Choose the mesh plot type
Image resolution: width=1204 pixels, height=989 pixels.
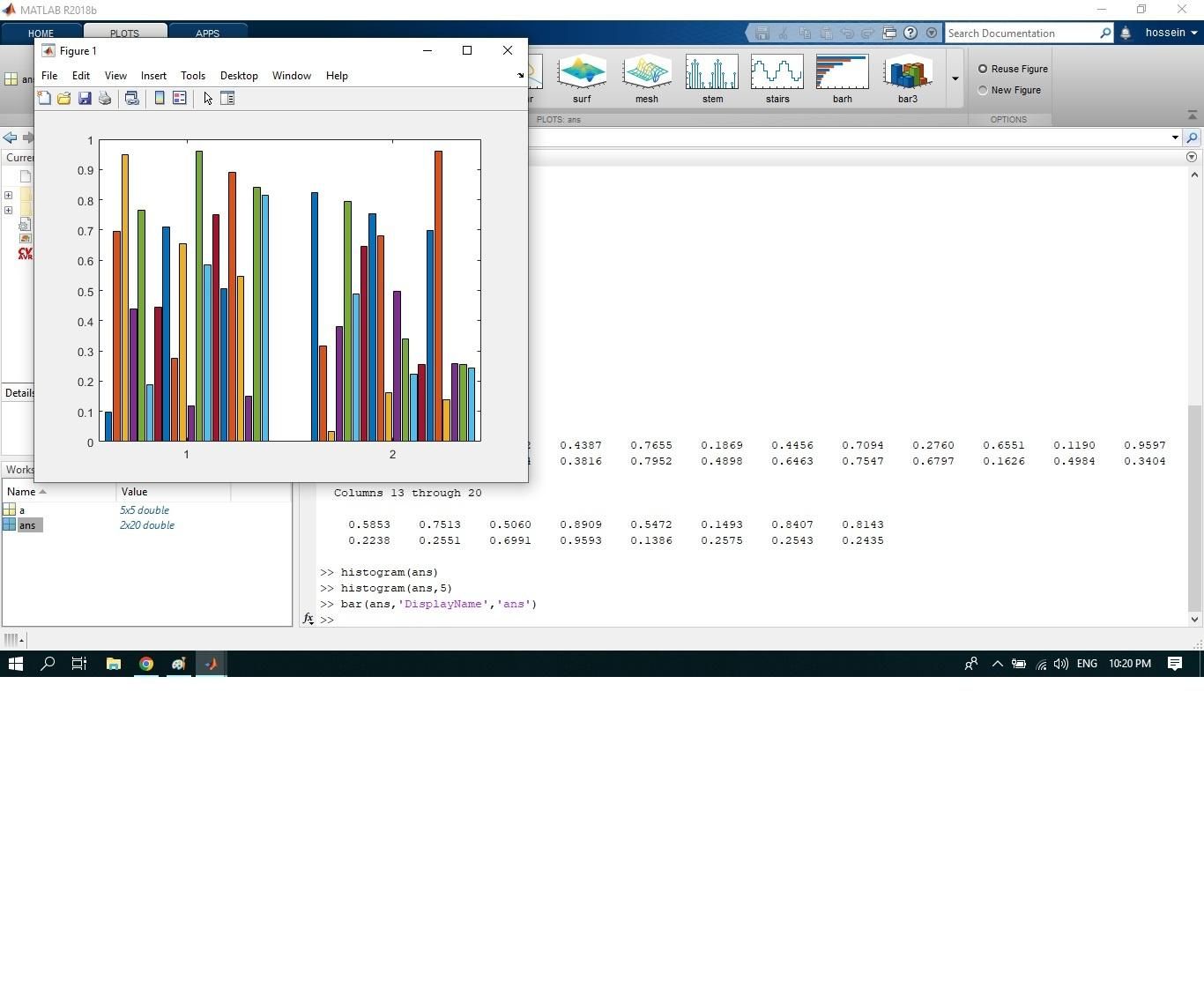point(647,79)
